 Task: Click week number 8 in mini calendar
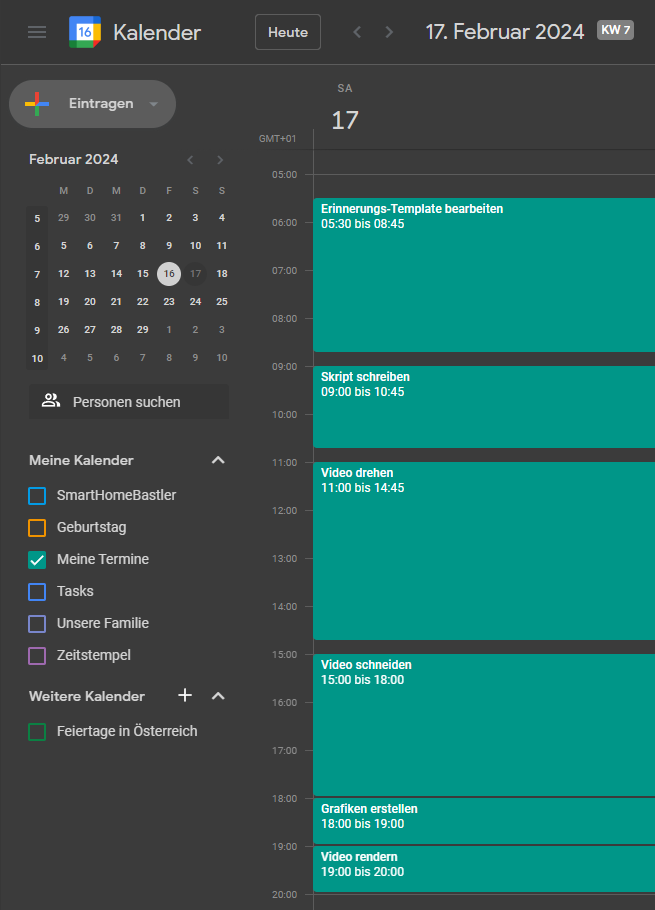click(37, 302)
